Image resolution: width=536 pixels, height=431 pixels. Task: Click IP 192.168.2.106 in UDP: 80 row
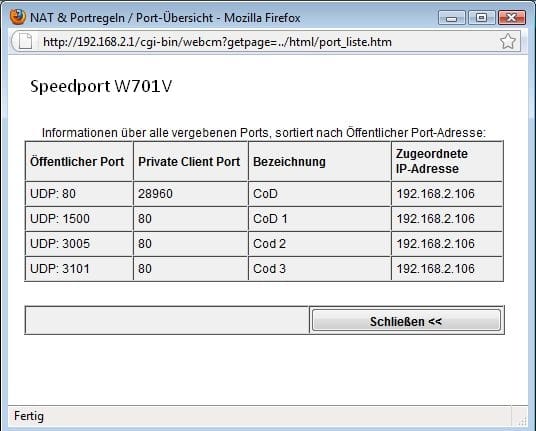coord(447,193)
